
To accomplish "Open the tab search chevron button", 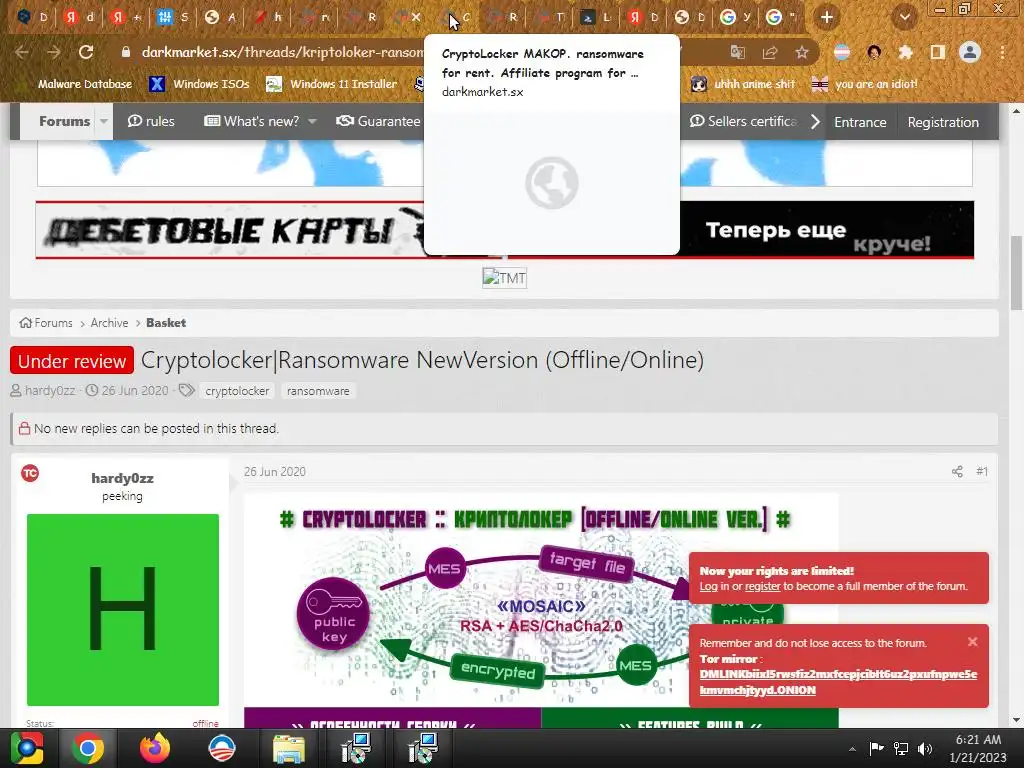I will (904, 17).
